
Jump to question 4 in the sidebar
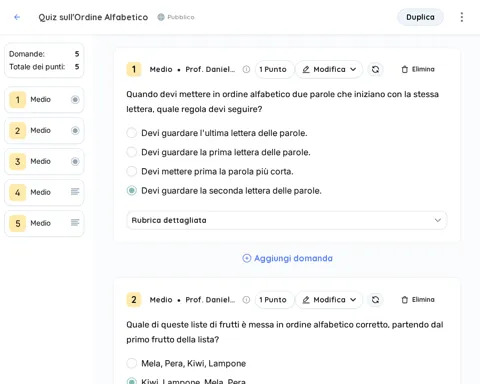pos(44,192)
